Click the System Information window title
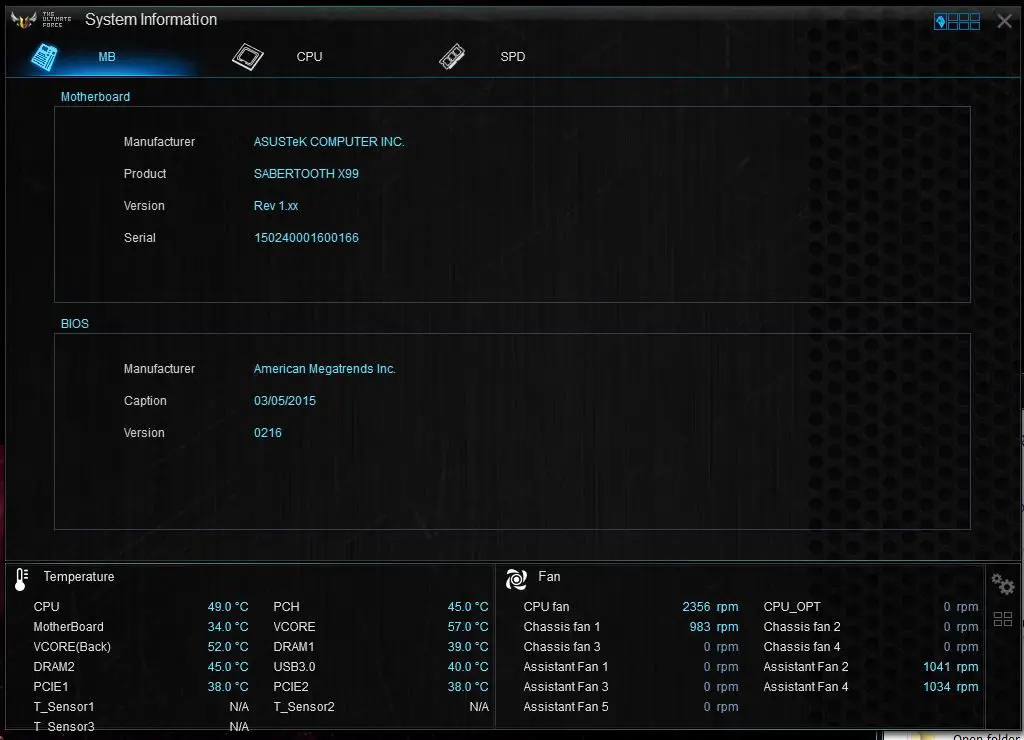The width and height of the screenshot is (1024, 740). 151,20
